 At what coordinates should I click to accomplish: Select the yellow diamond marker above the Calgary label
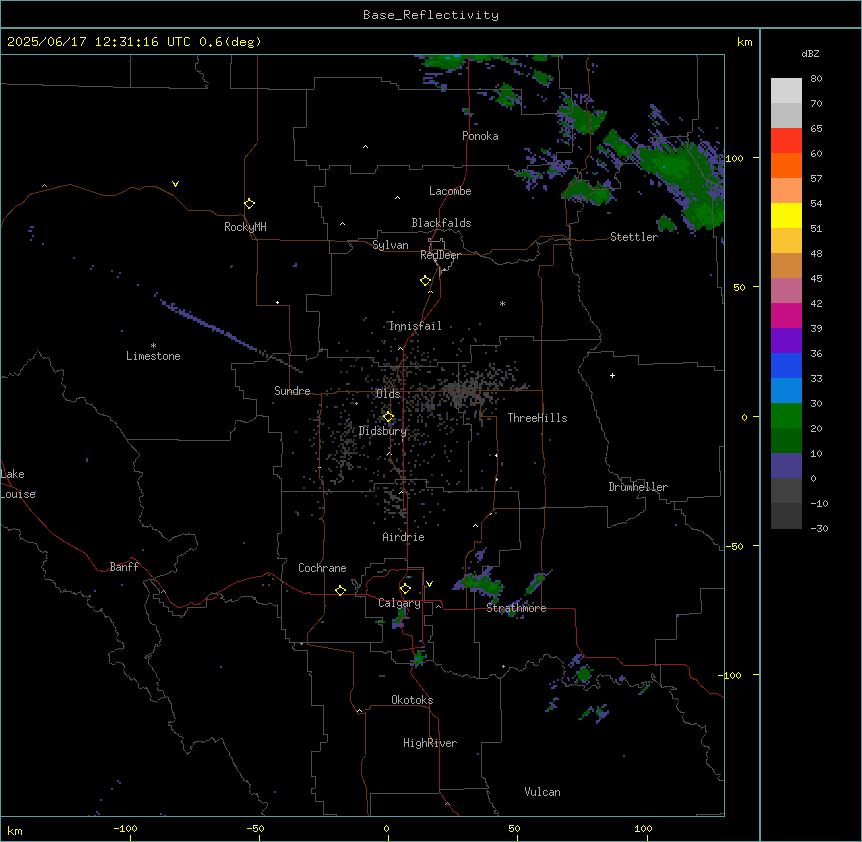point(405,589)
